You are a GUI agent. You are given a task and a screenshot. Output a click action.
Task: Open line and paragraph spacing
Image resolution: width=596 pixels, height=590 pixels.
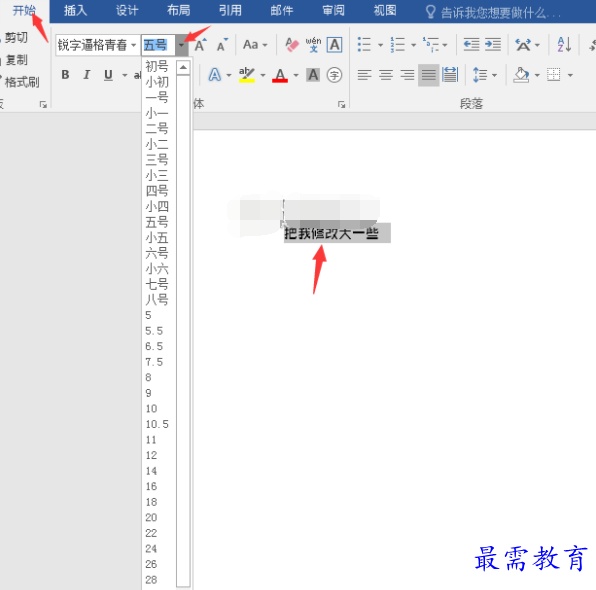point(480,75)
